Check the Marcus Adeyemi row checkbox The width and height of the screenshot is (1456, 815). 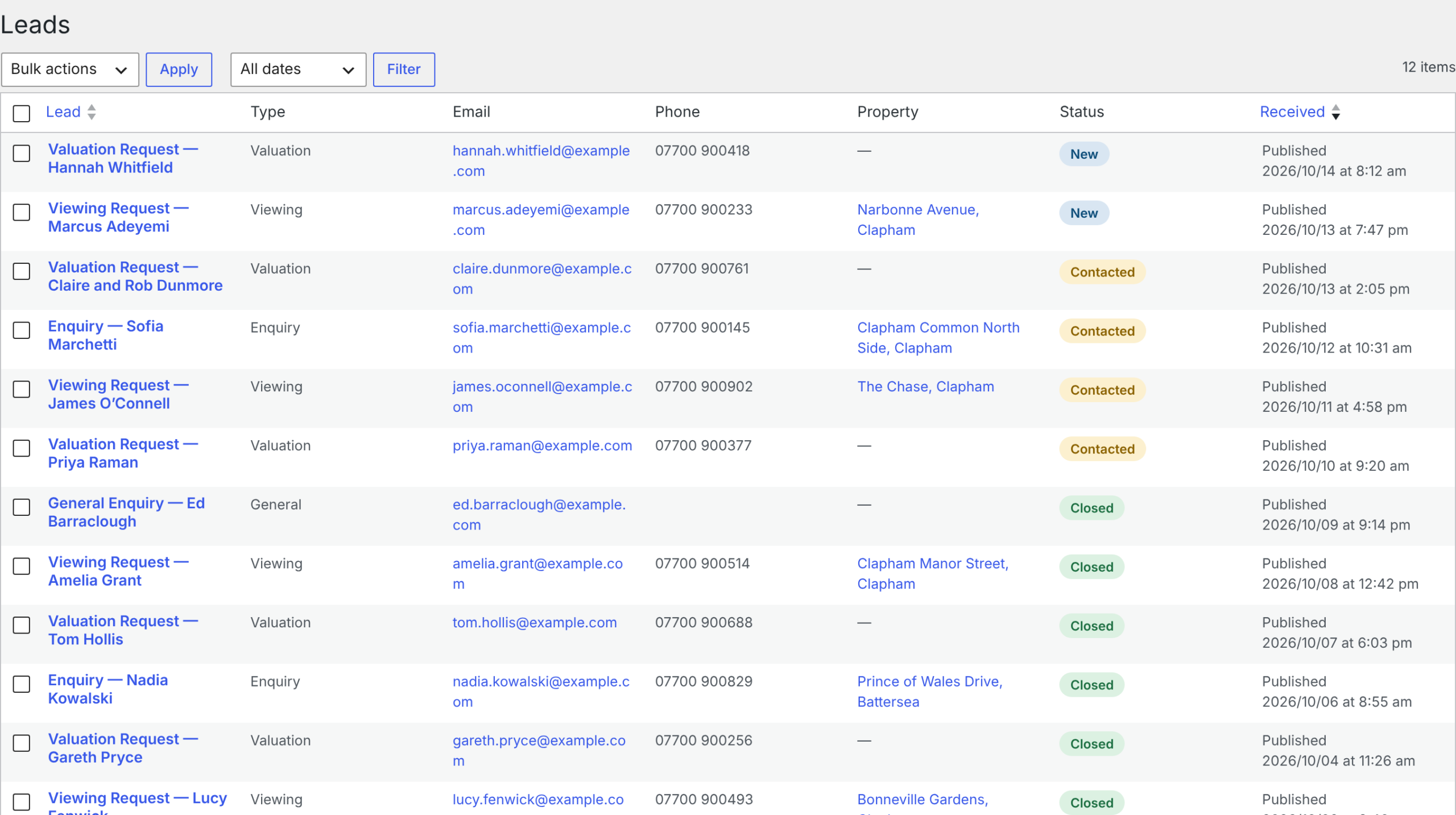[x=22, y=212]
